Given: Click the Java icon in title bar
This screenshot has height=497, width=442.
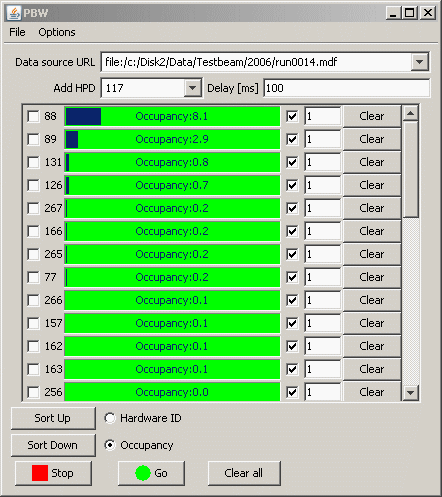Looking at the screenshot, I should point(14,13).
